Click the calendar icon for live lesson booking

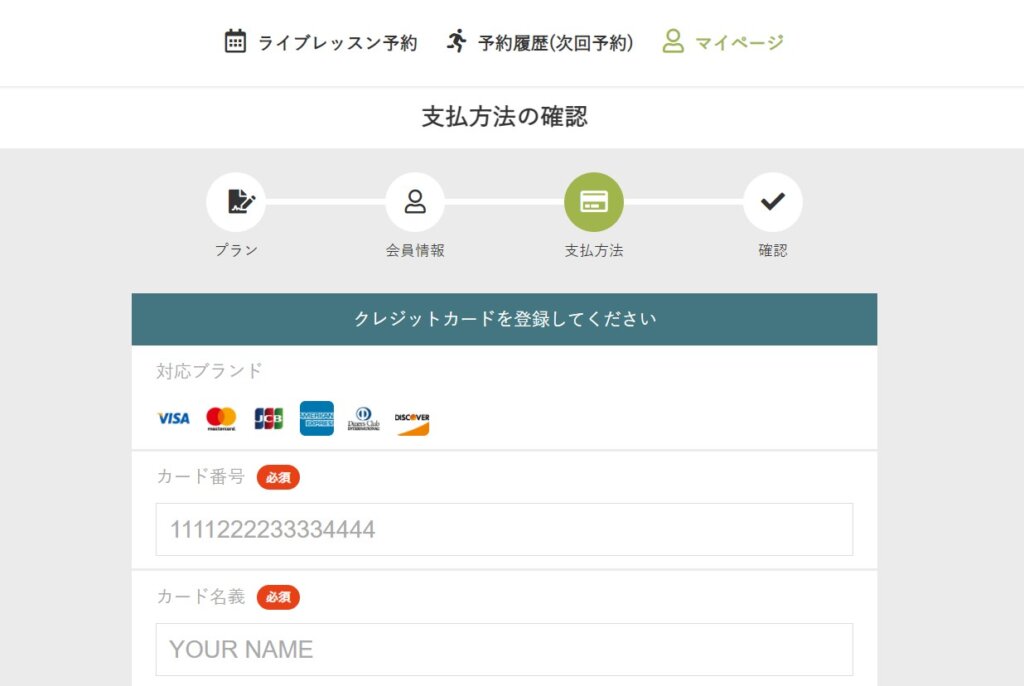coord(235,42)
